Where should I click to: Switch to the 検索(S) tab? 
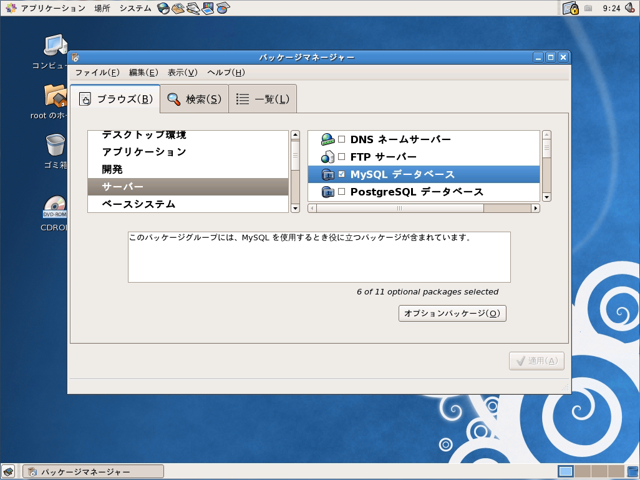click(x=194, y=99)
